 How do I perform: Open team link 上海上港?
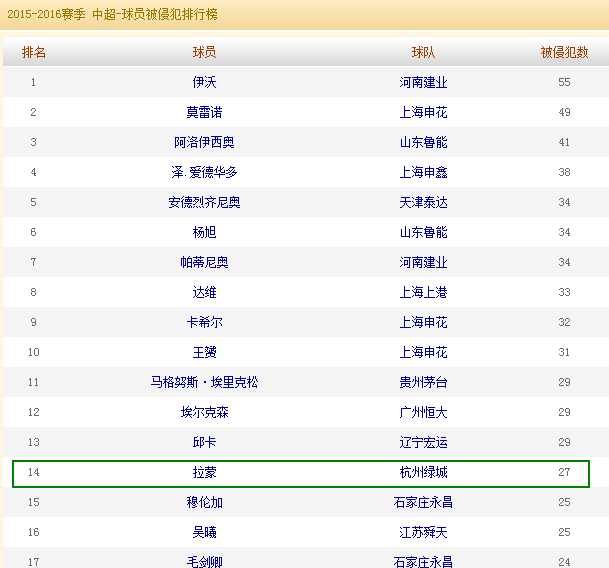coord(423,292)
